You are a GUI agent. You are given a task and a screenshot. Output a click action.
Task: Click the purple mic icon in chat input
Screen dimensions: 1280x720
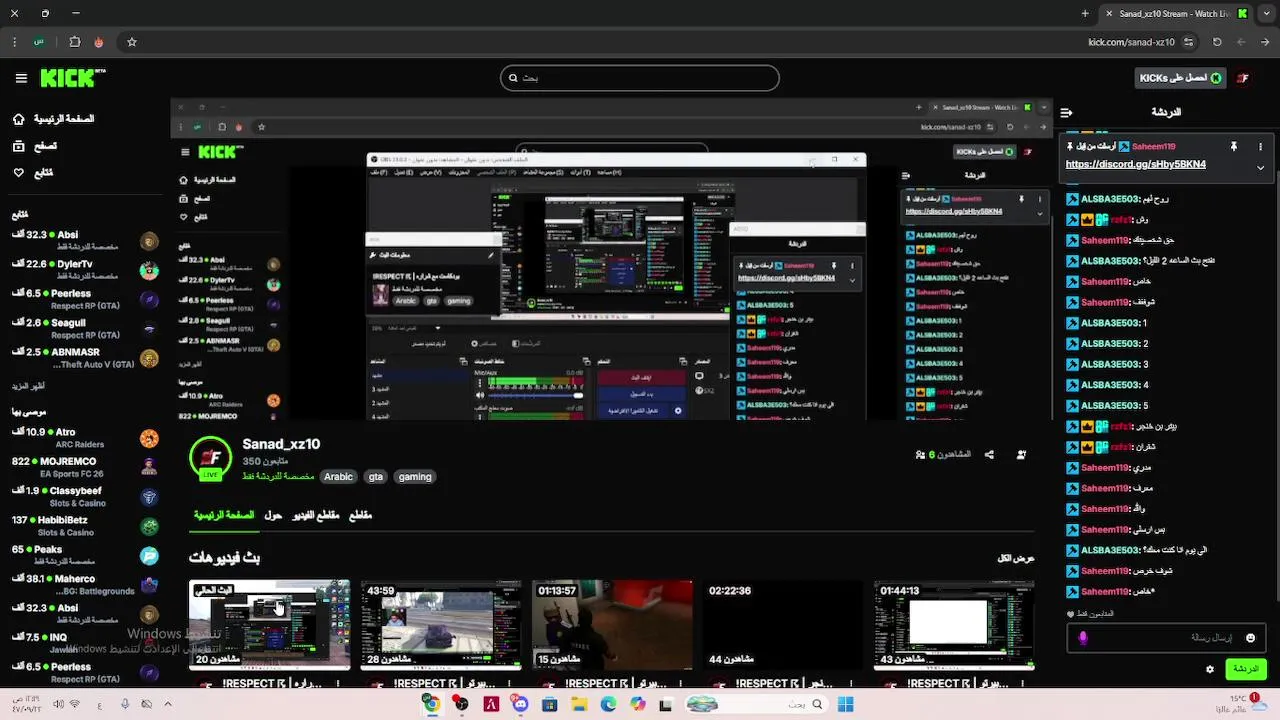point(1082,637)
